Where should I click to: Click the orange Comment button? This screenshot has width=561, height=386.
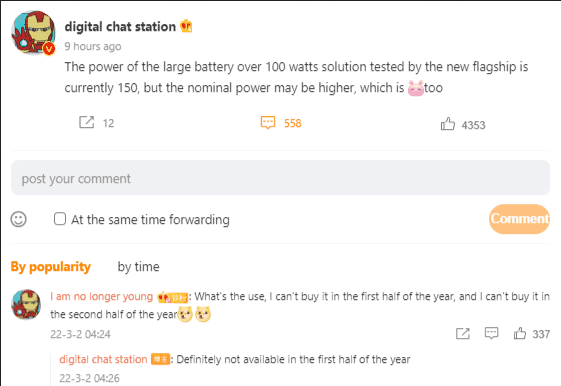click(519, 219)
